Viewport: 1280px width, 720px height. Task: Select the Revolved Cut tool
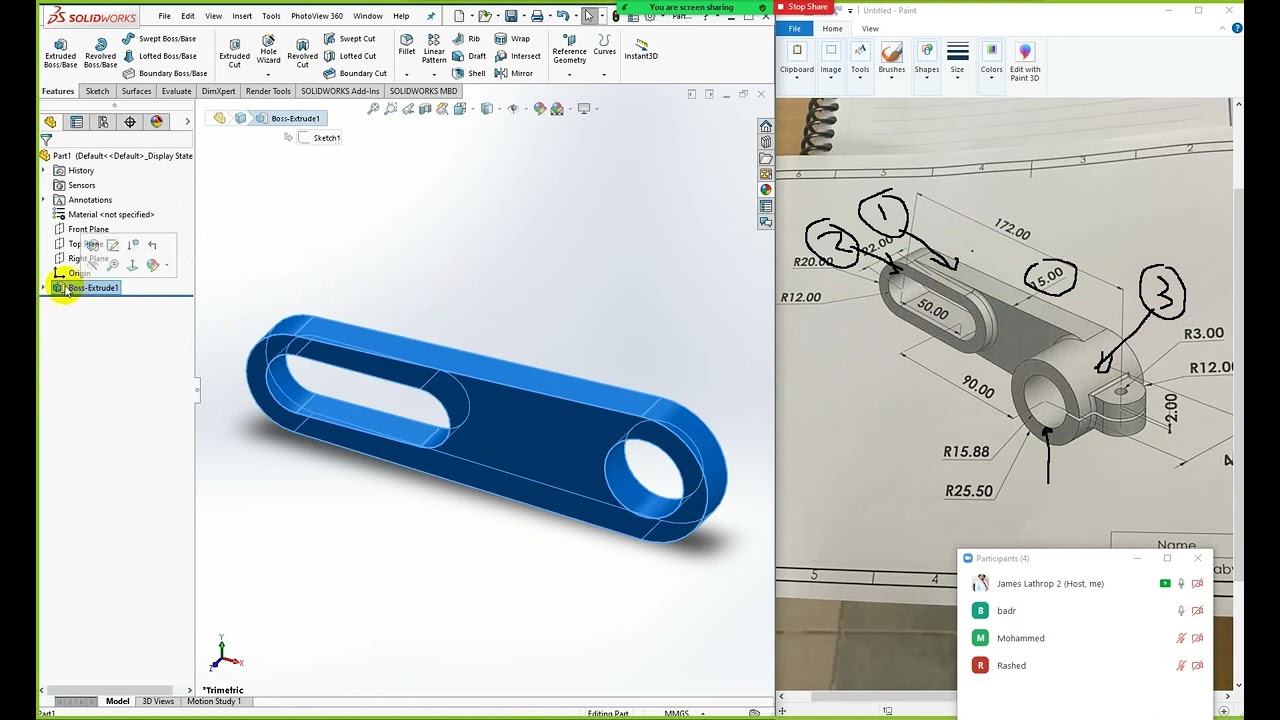[302, 53]
